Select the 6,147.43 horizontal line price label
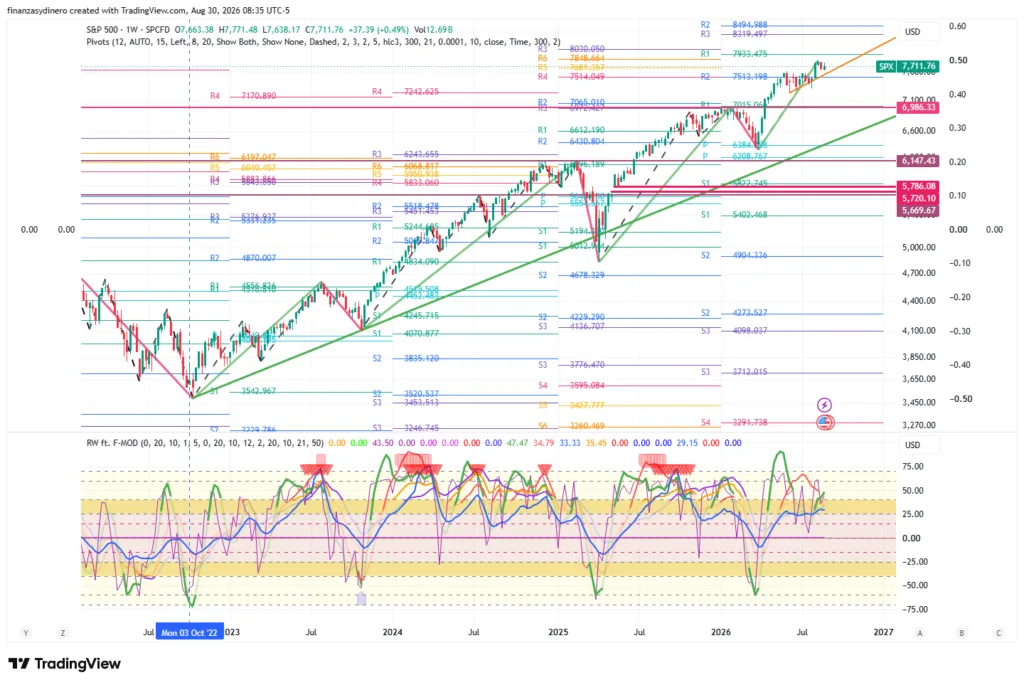Screen dimensions: 1024x685 pyautogui.click(x=918, y=161)
